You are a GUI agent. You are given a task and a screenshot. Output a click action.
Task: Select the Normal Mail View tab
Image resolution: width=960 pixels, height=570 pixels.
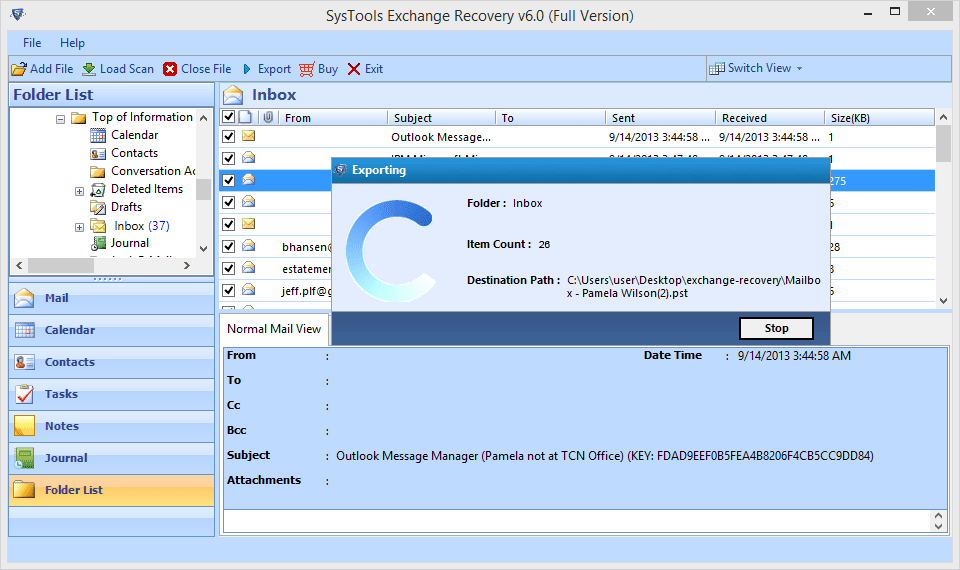click(x=274, y=329)
